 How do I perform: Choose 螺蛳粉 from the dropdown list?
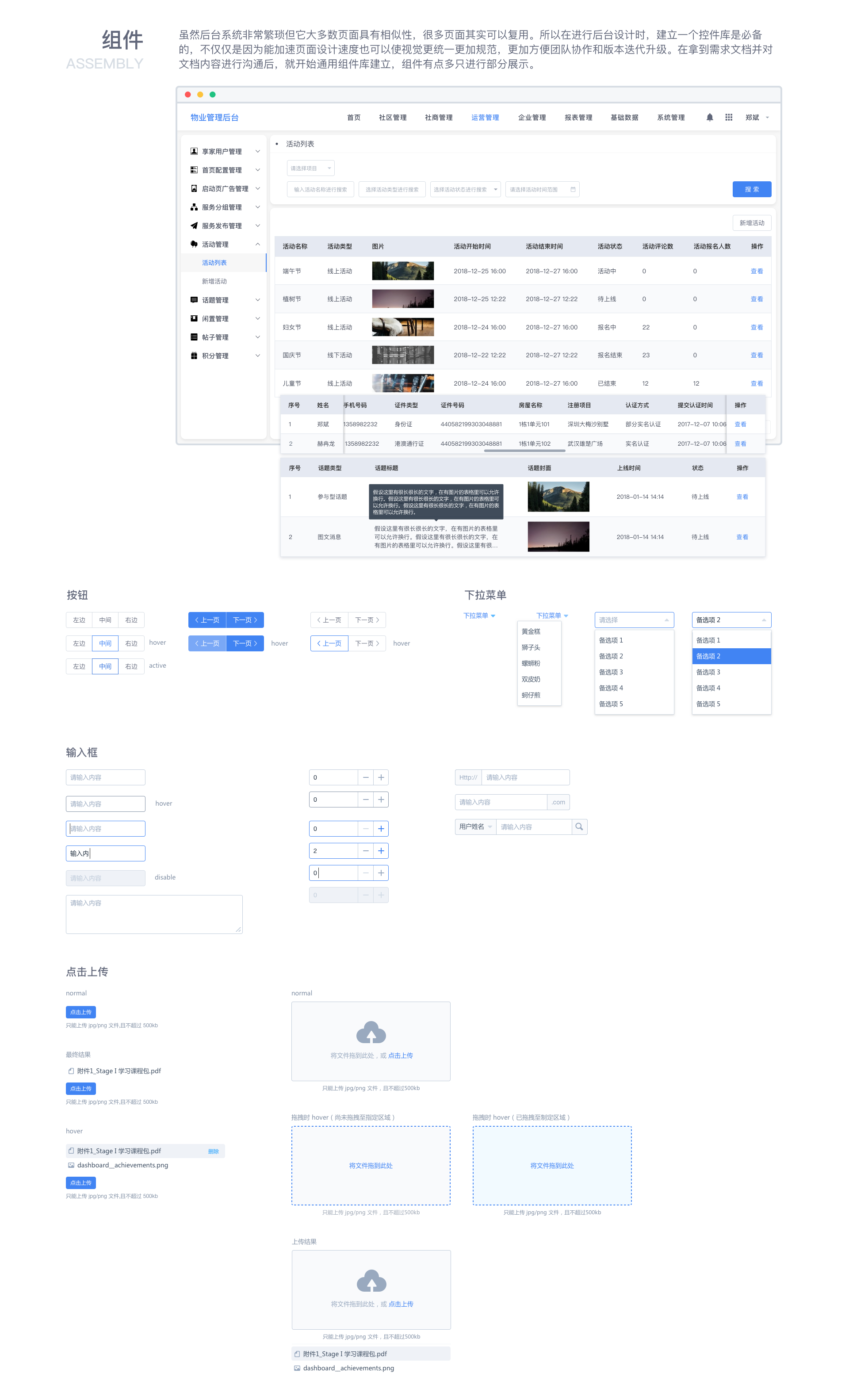click(539, 663)
